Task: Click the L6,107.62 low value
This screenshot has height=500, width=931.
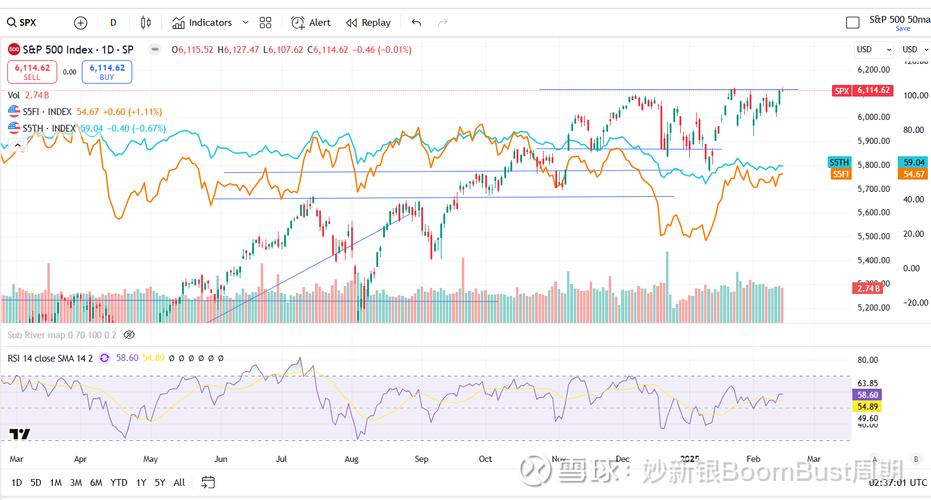Action: click(283, 50)
